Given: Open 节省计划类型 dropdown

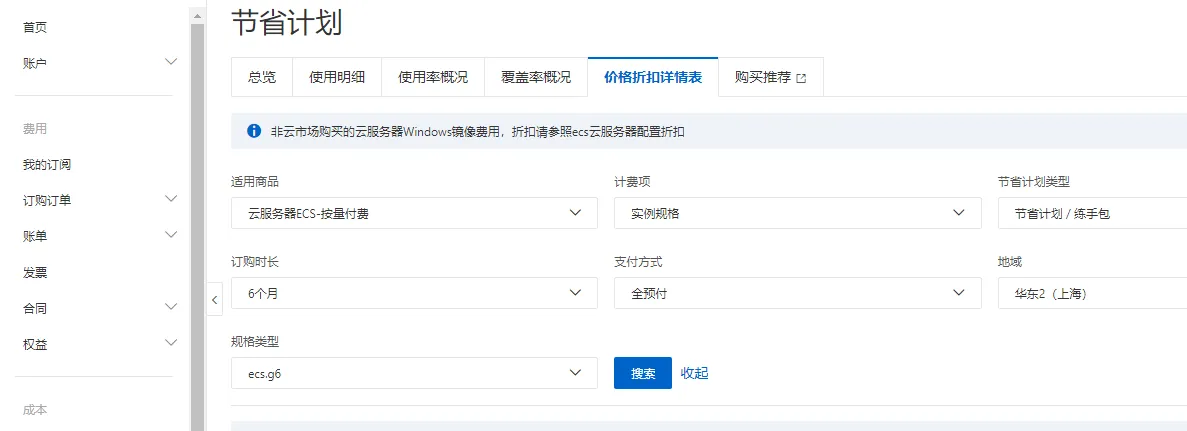Looking at the screenshot, I should coord(1092,214).
